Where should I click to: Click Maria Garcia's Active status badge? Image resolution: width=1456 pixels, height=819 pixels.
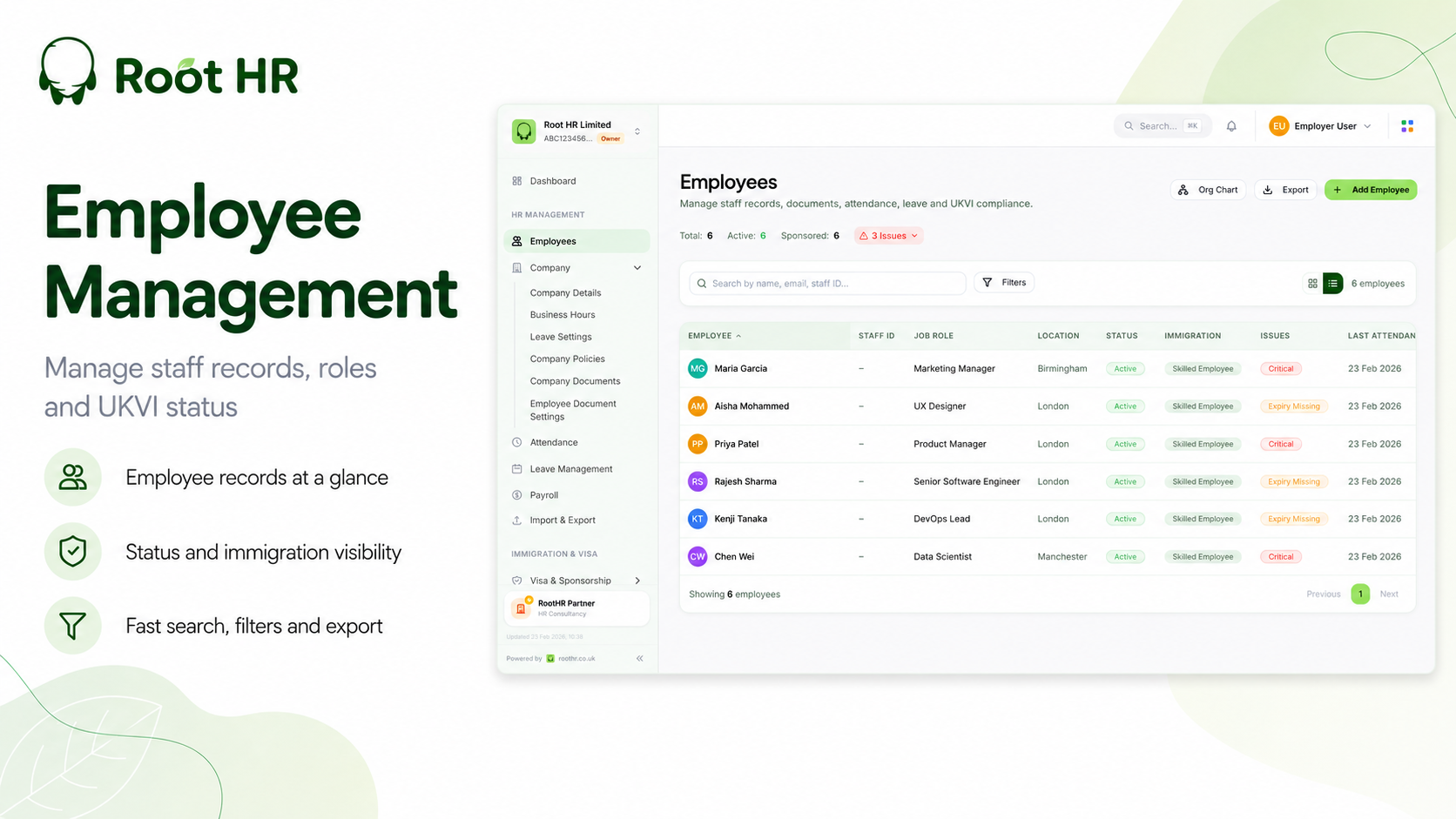tap(1125, 369)
